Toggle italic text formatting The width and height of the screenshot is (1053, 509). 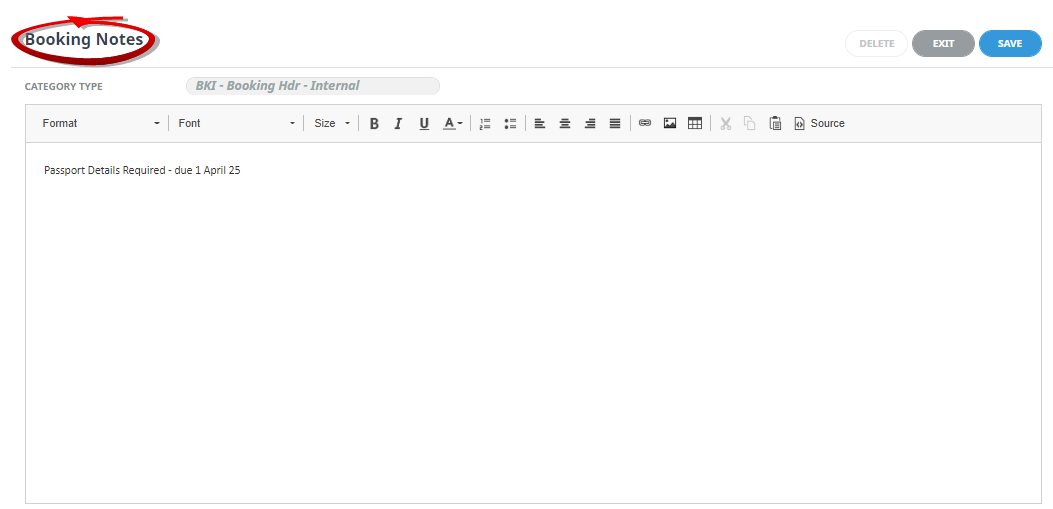point(398,124)
